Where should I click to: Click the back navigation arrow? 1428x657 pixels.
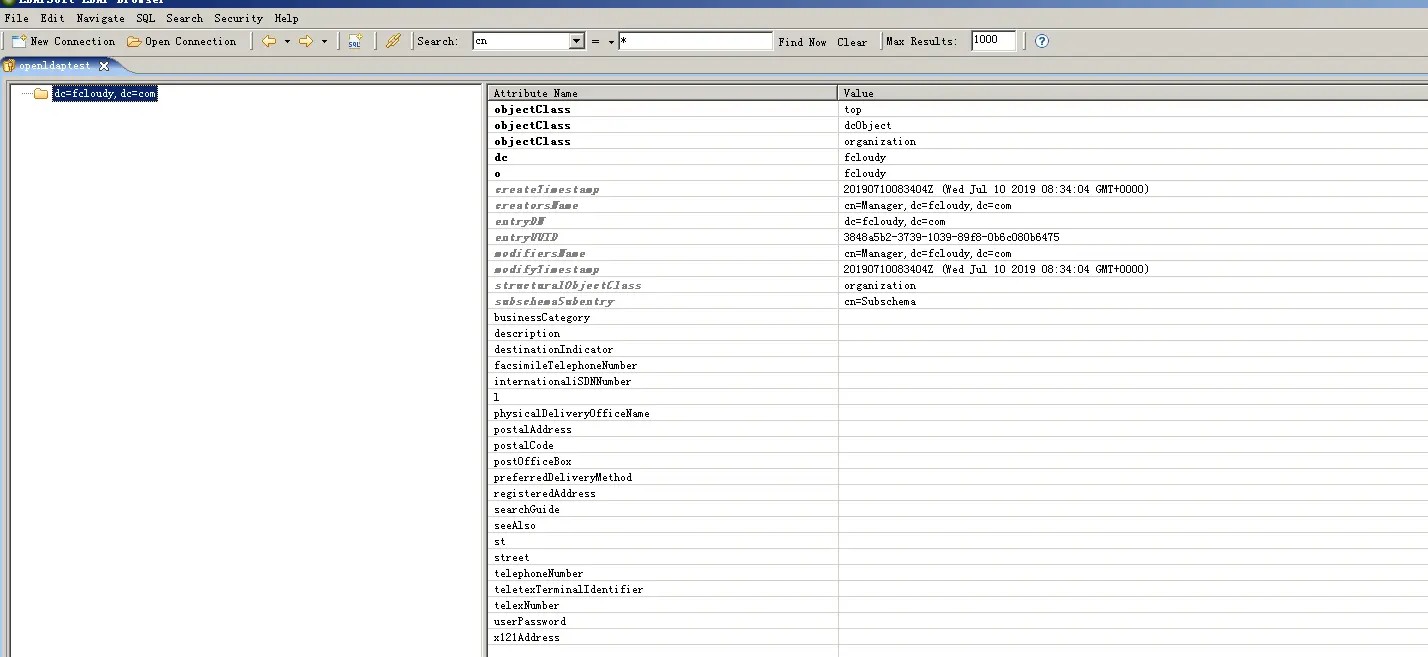[269, 41]
